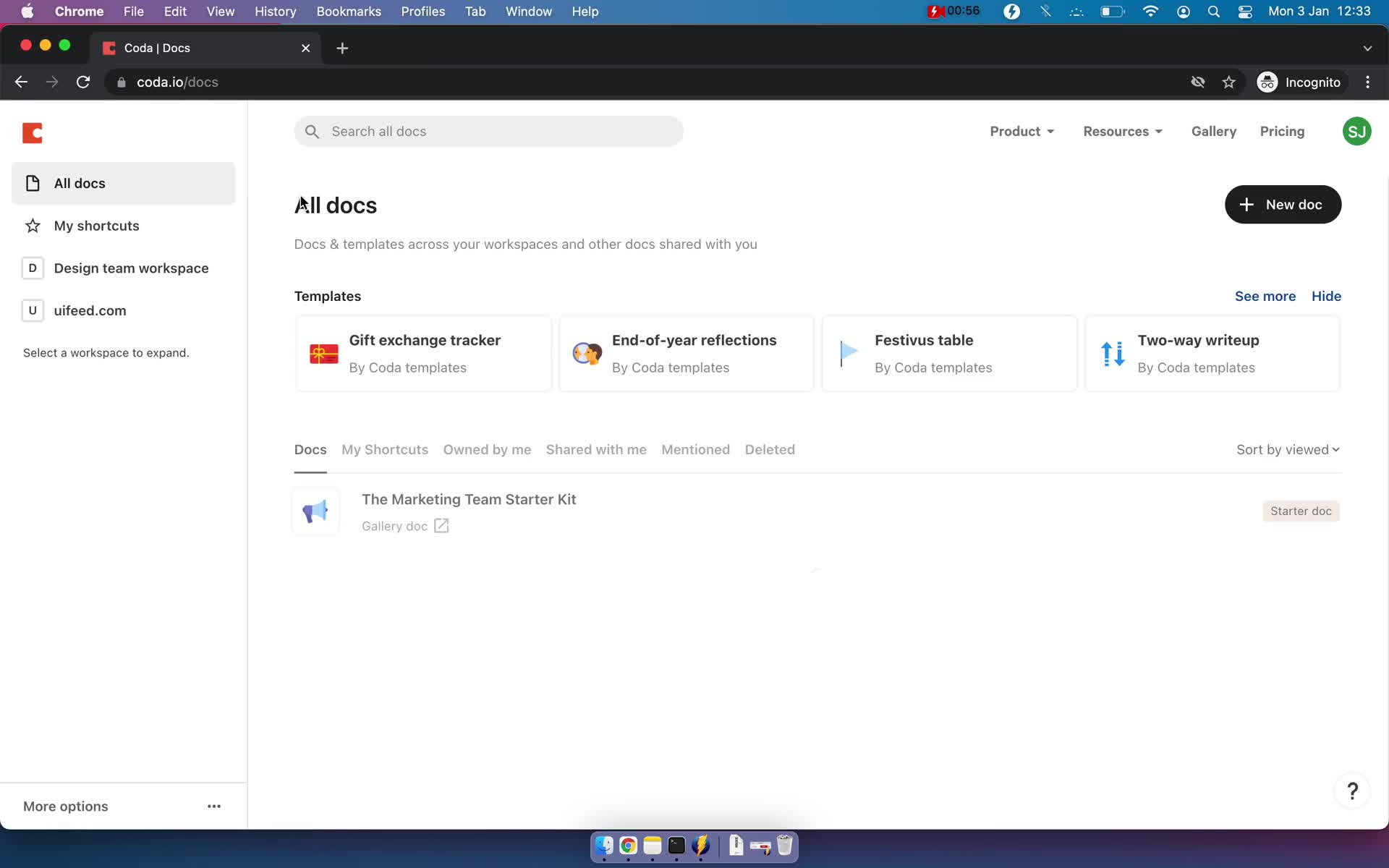The height and width of the screenshot is (868, 1389).
Task: Switch to the Deleted tab
Action: (x=770, y=450)
